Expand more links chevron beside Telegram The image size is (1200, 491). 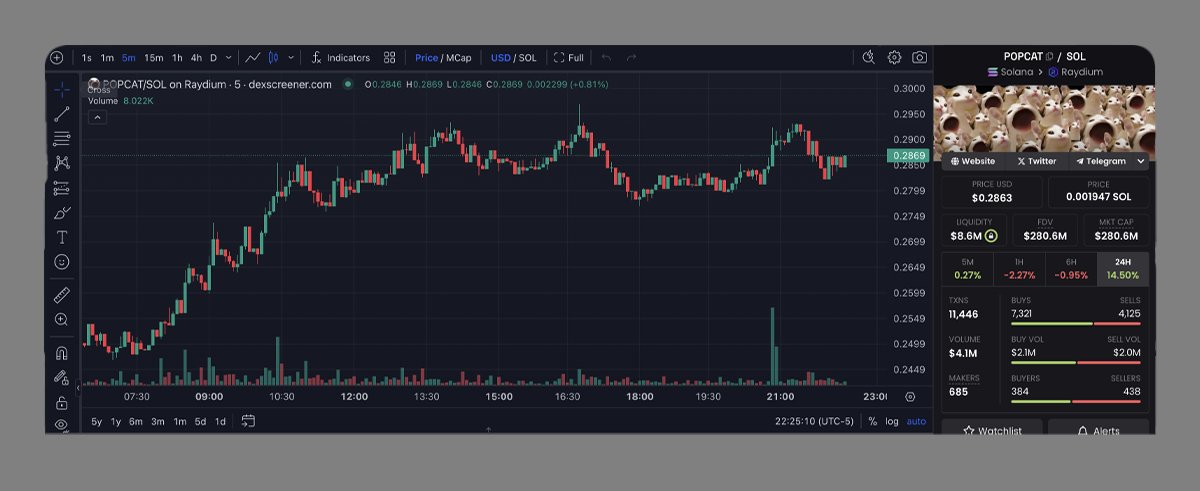[1140, 161]
